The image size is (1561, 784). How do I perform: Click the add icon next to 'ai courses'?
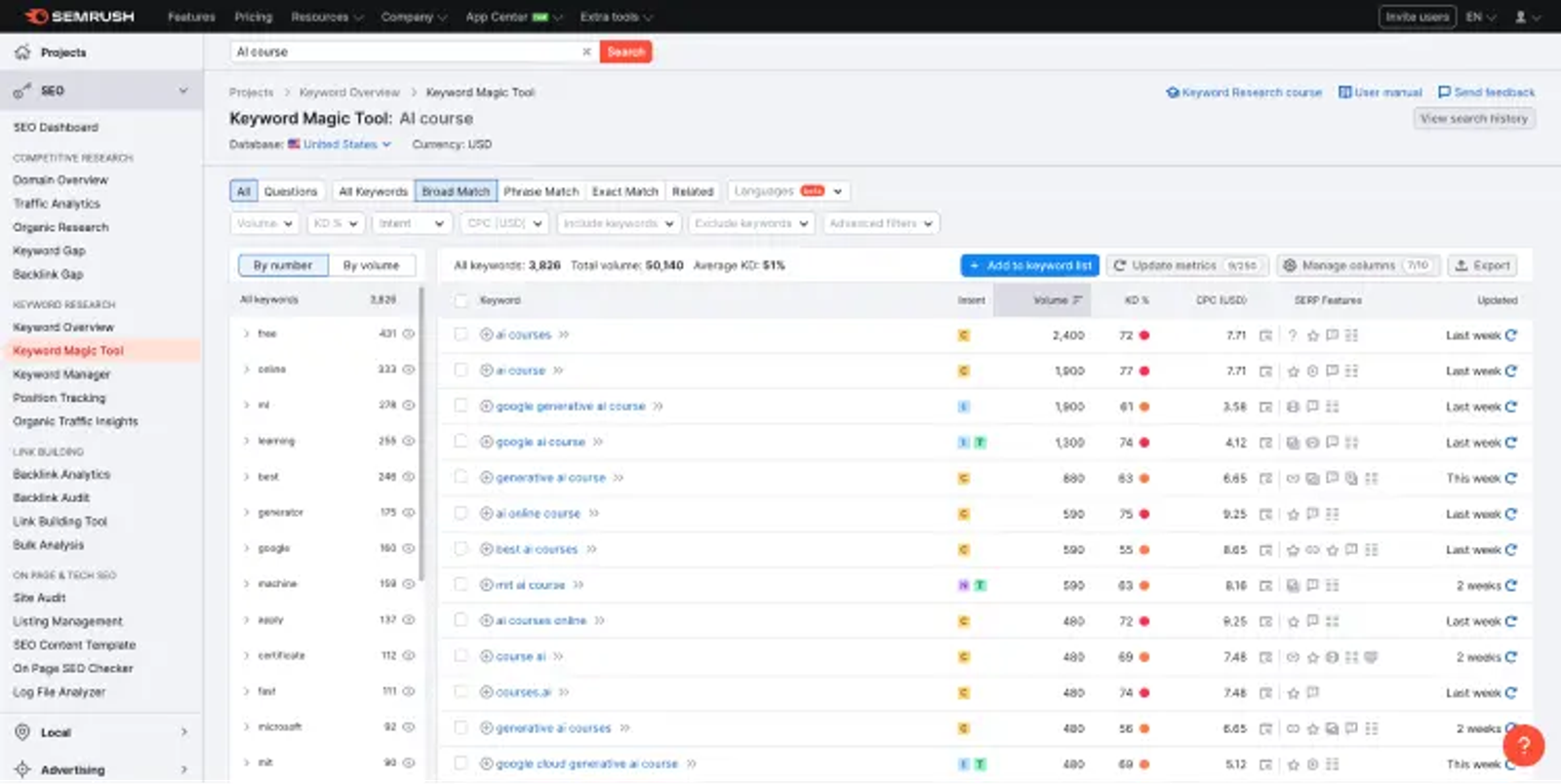tap(486, 334)
